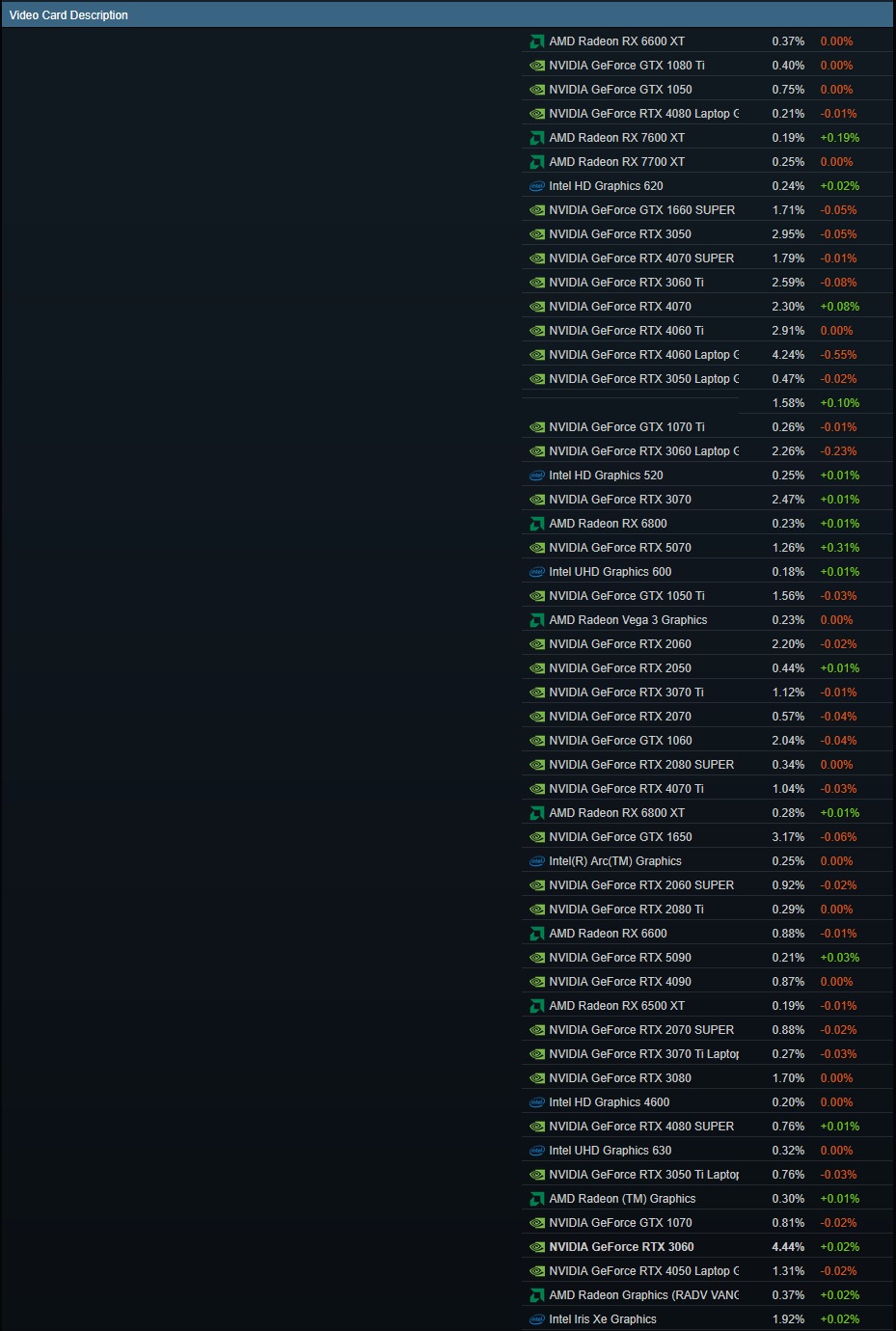Click the Intel logo beside UHD Graphics 630
The height and width of the screenshot is (1331, 896).
(537, 1151)
